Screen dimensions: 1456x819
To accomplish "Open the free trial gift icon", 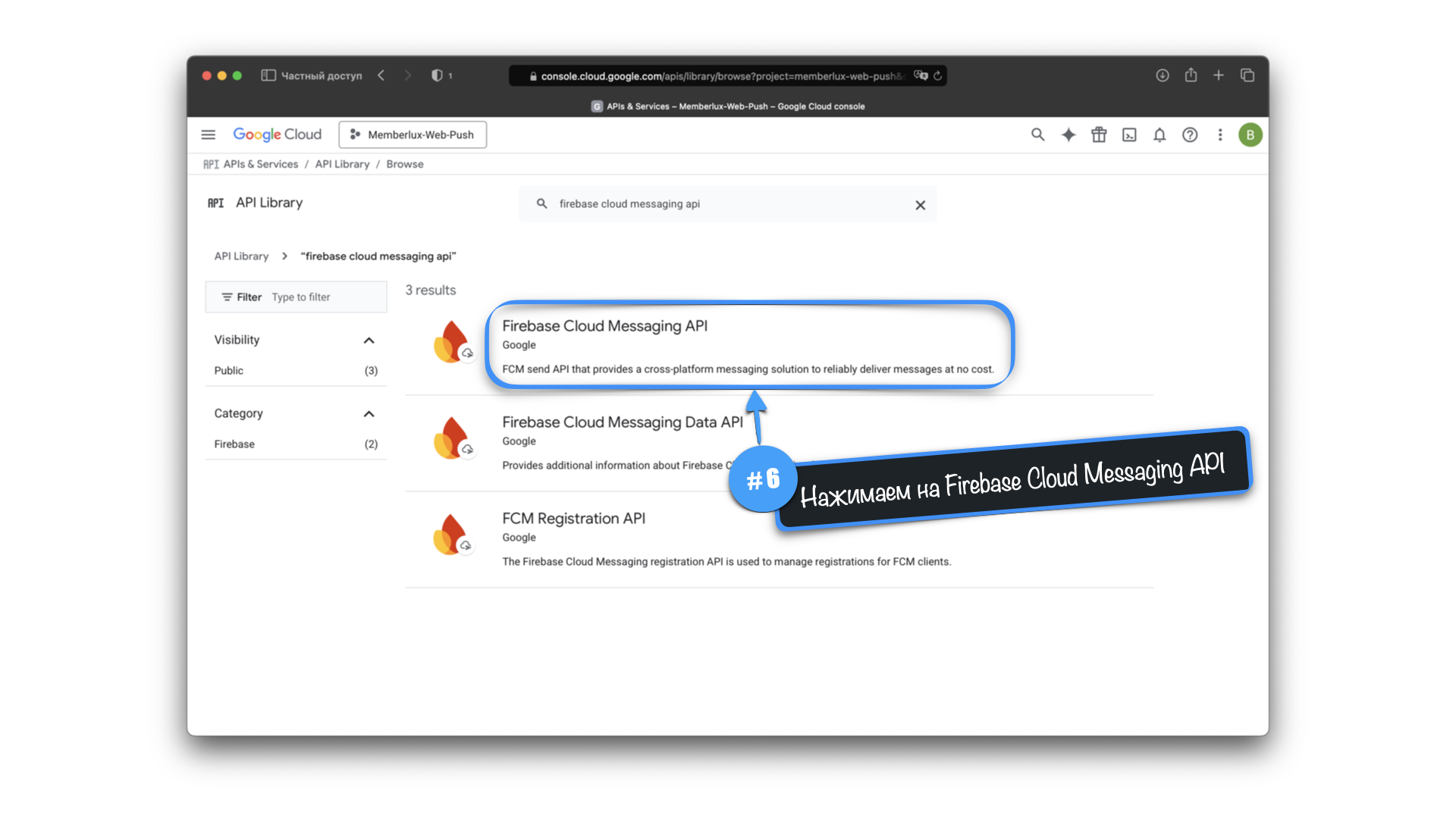I will tap(1099, 135).
